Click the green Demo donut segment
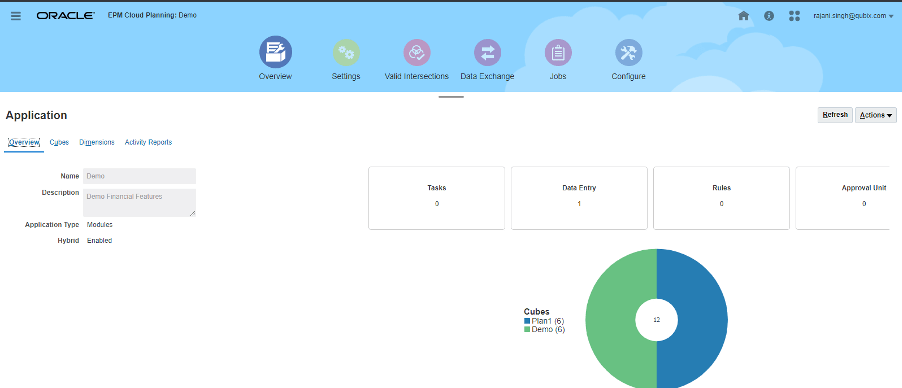This screenshot has width=902, height=388. pos(611,319)
